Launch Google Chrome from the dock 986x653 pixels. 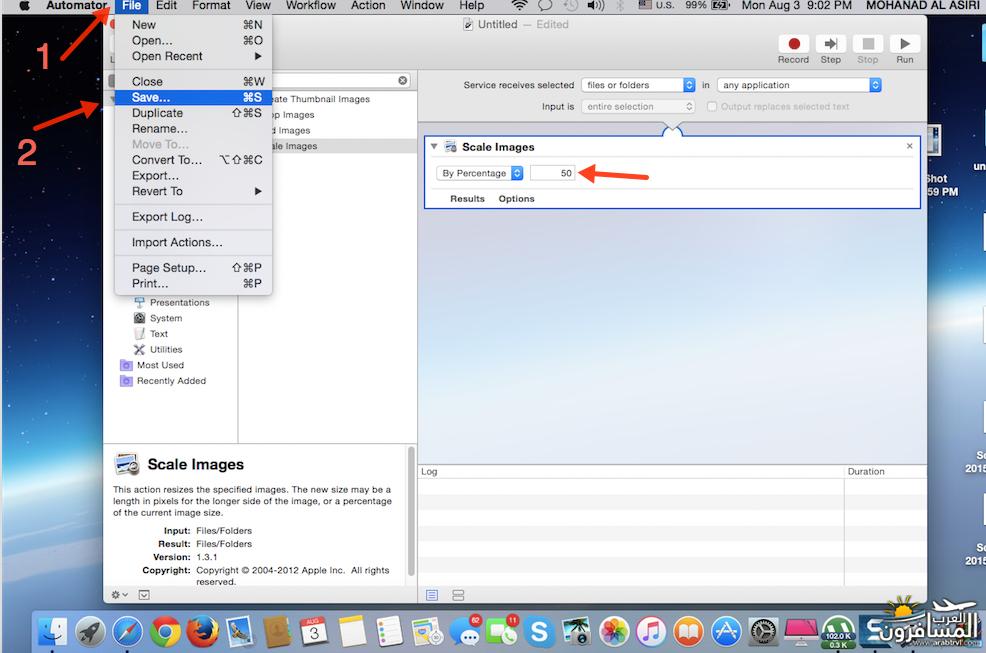tap(165, 631)
